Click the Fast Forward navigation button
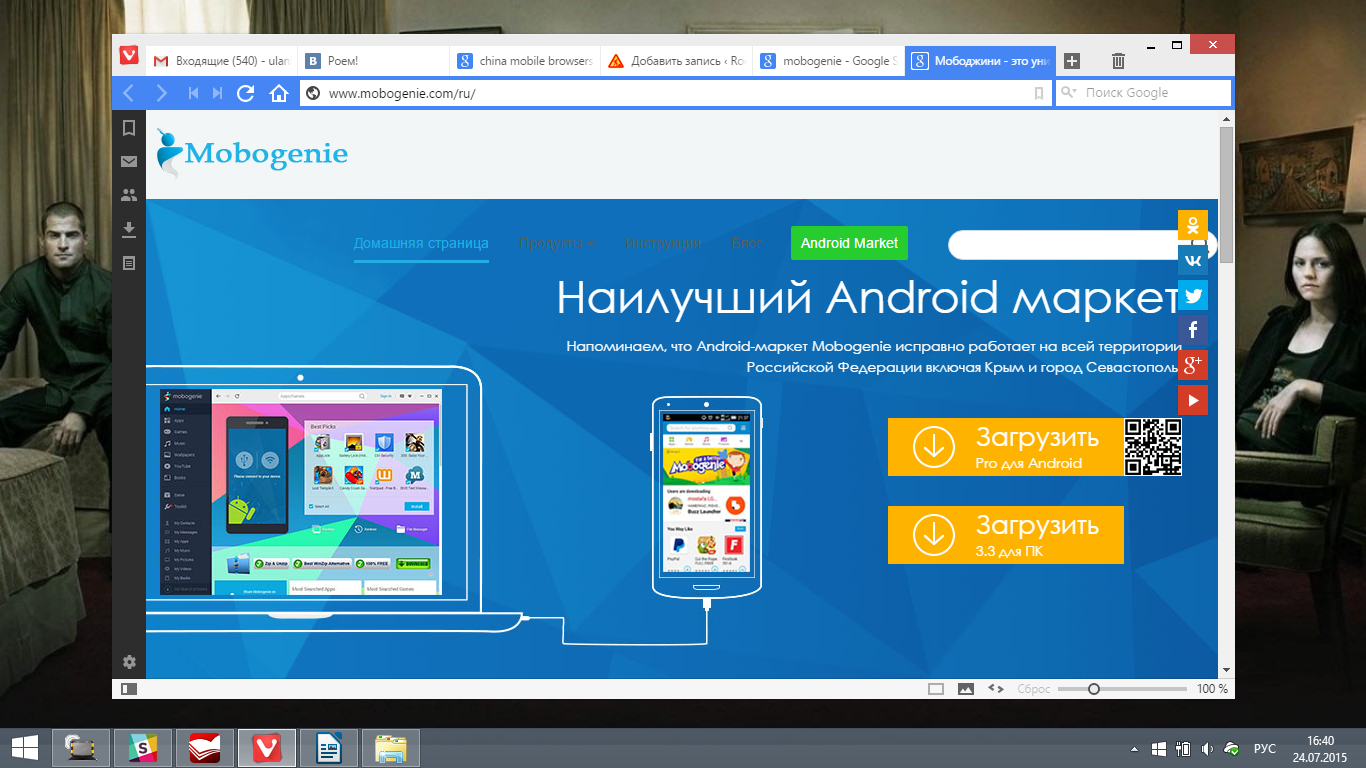This screenshot has width=1366, height=768. click(x=217, y=93)
